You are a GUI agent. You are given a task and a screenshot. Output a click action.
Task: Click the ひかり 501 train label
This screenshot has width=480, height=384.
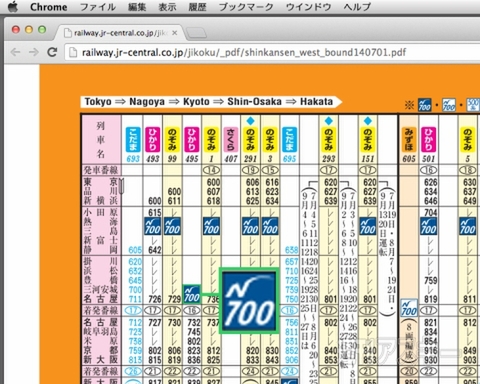(428, 139)
